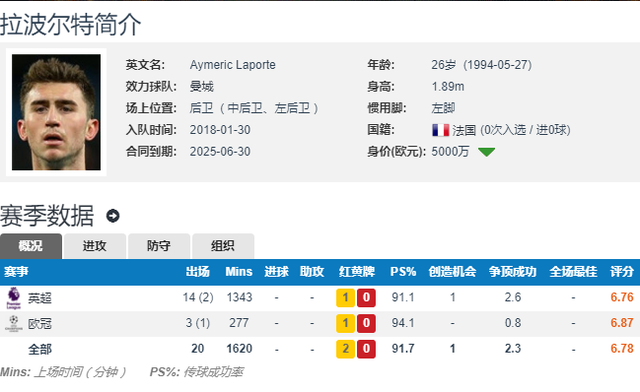Image resolution: width=640 pixels, height=392 pixels.
Task: Switch to the 防守 tab
Action: coord(159,246)
